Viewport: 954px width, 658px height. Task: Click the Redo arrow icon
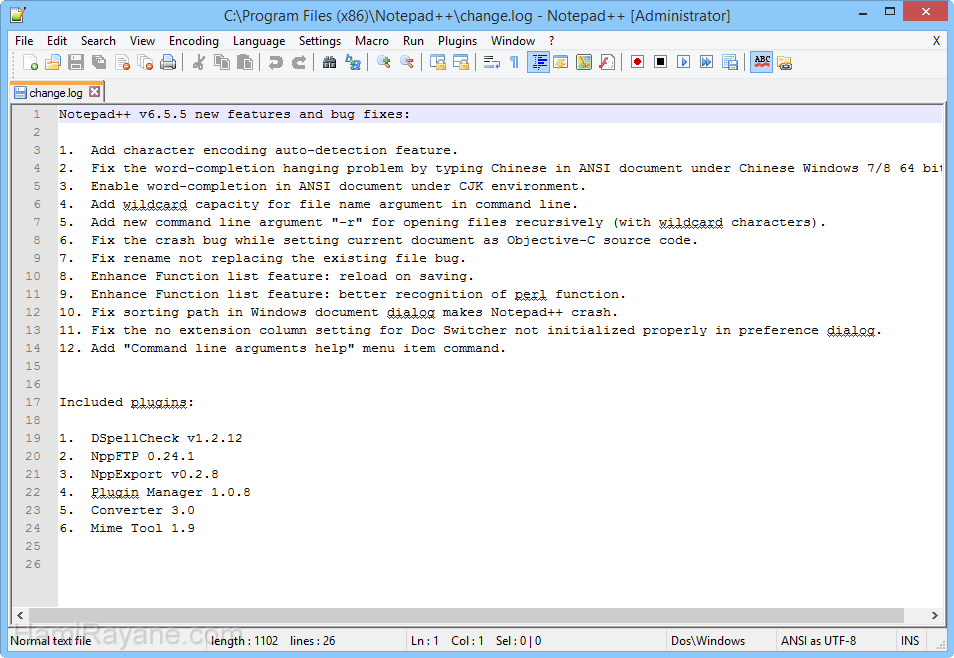tap(299, 62)
